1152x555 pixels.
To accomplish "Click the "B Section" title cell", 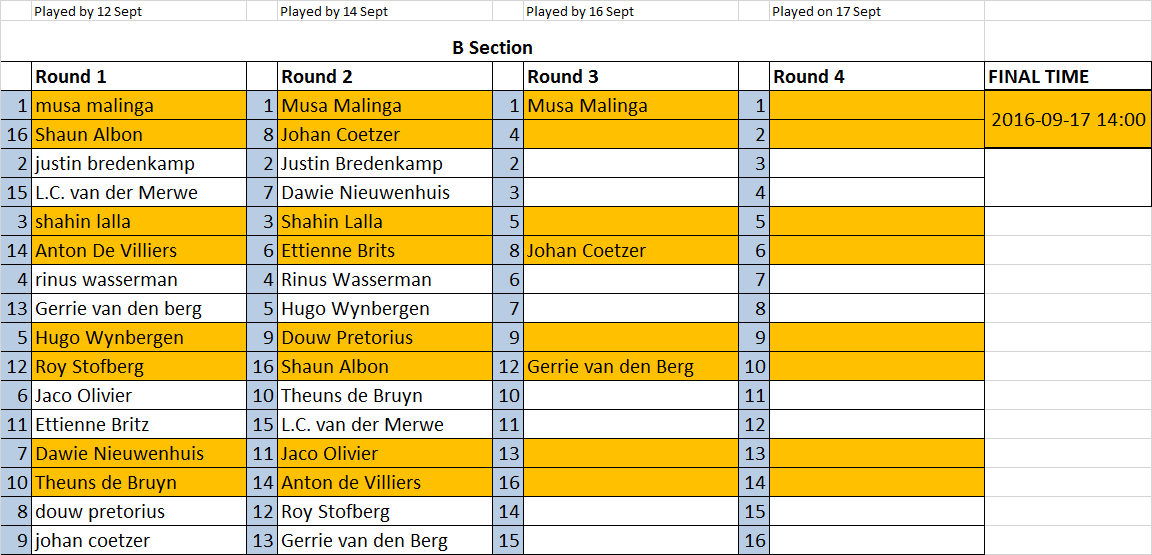I will click(492, 48).
